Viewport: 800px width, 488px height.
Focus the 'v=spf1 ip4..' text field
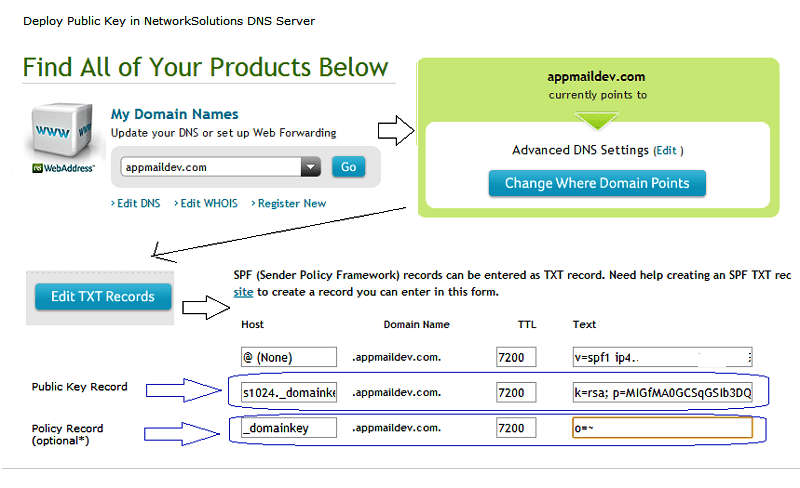(662, 357)
